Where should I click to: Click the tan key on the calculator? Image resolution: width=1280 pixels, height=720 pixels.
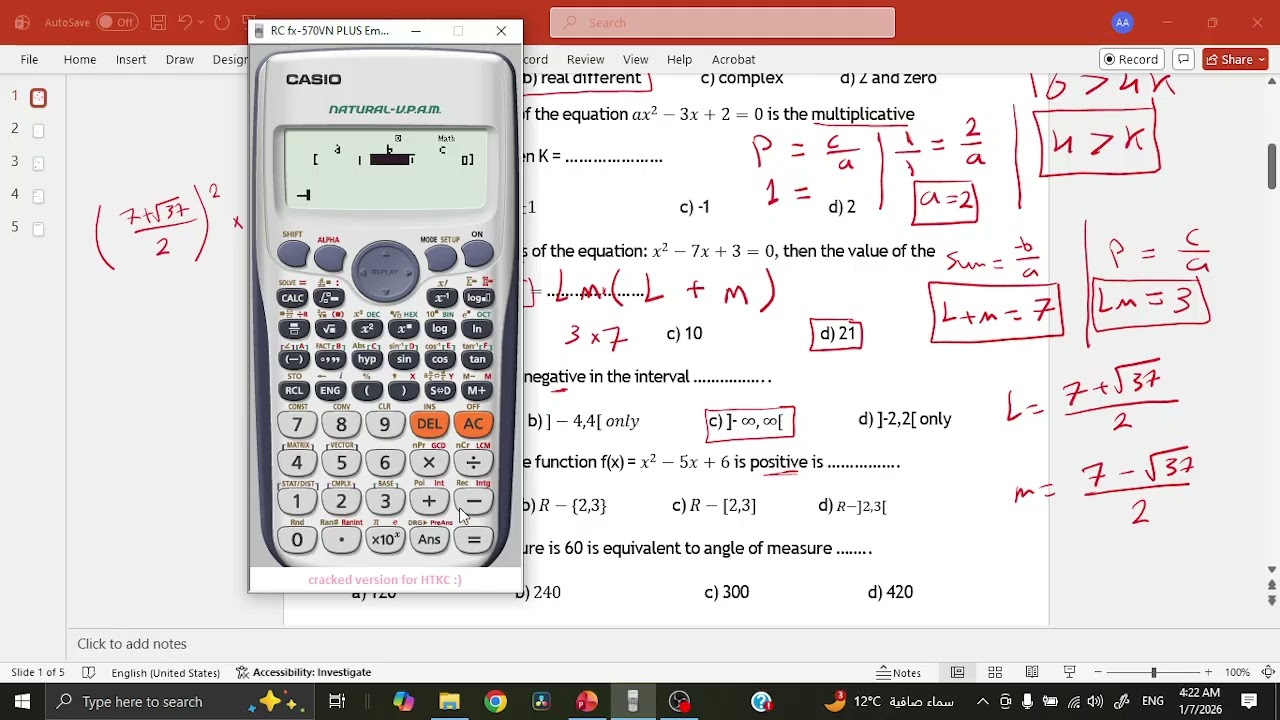coord(477,360)
